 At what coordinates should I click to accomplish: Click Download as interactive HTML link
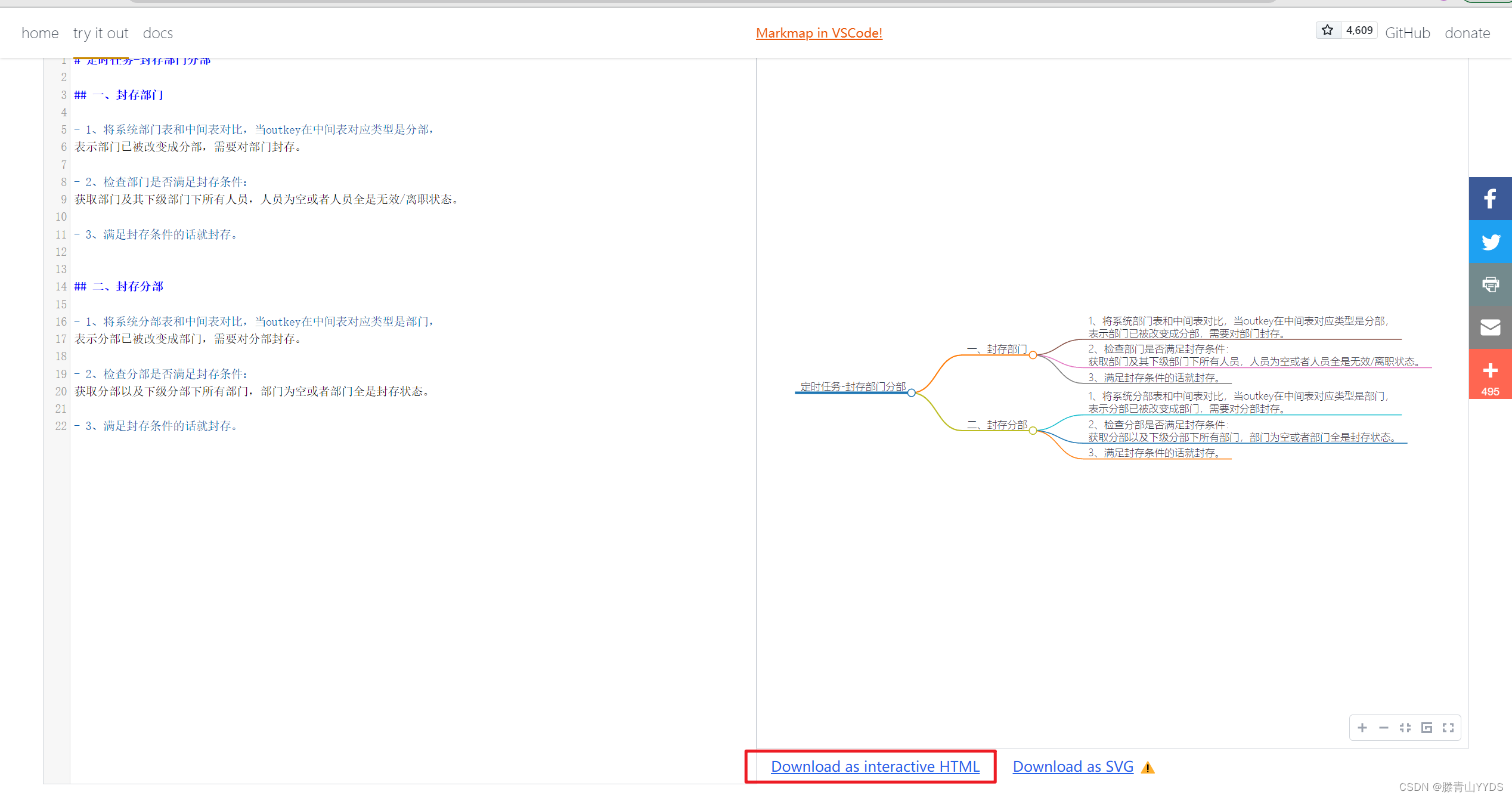click(875, 766)
